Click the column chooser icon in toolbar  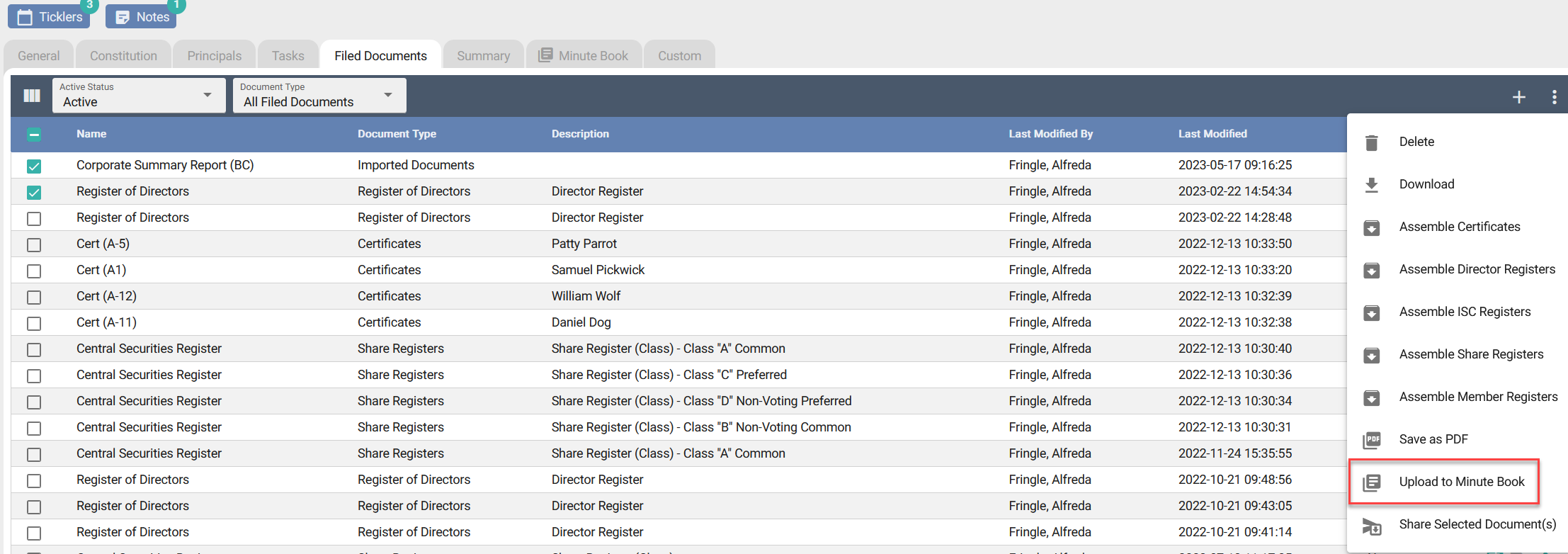click(32, 96)
